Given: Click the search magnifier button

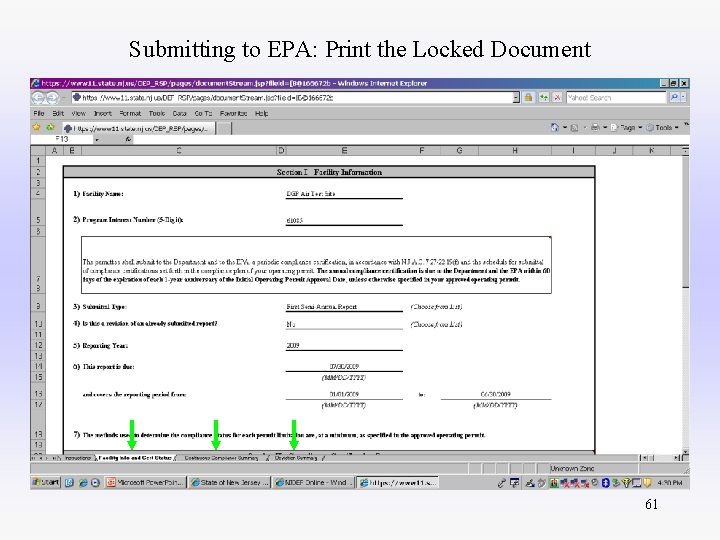Looking at the screenshot, I should 674,97.
